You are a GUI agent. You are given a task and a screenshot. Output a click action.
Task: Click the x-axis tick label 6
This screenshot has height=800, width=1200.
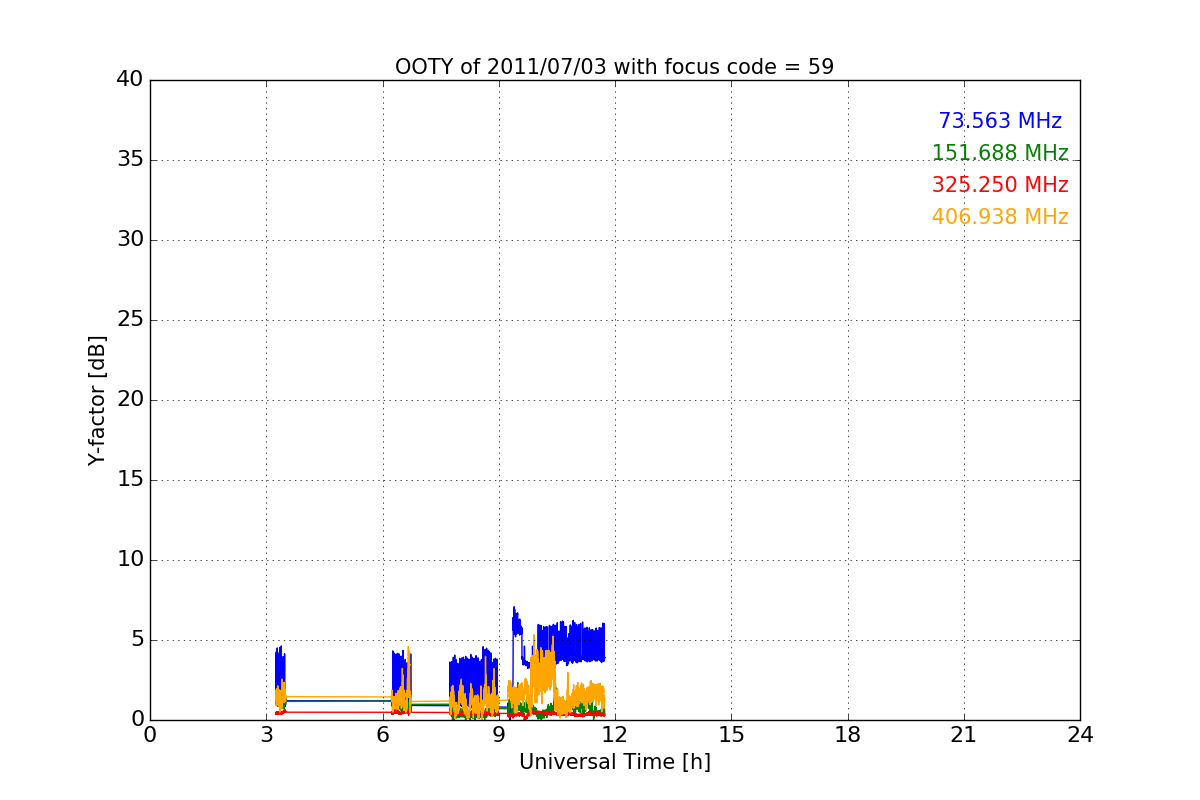(x=383, y=734)
